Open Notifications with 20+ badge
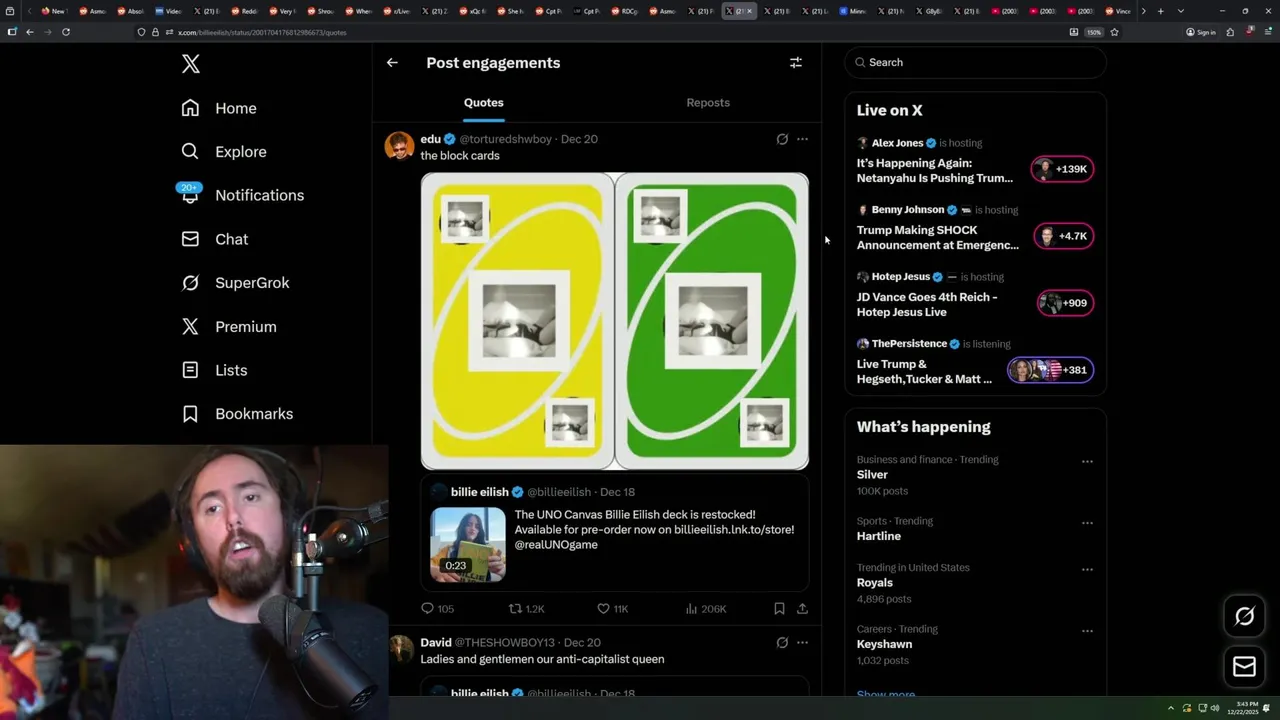 242,195
